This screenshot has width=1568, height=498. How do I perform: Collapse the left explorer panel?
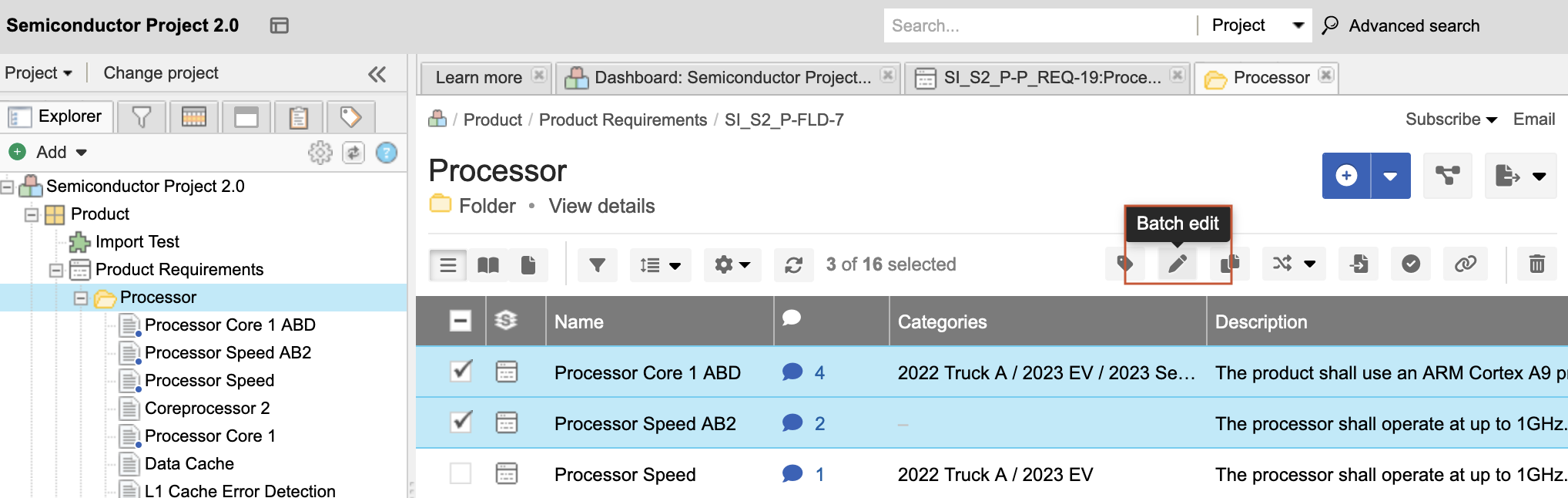coord(377,74)
